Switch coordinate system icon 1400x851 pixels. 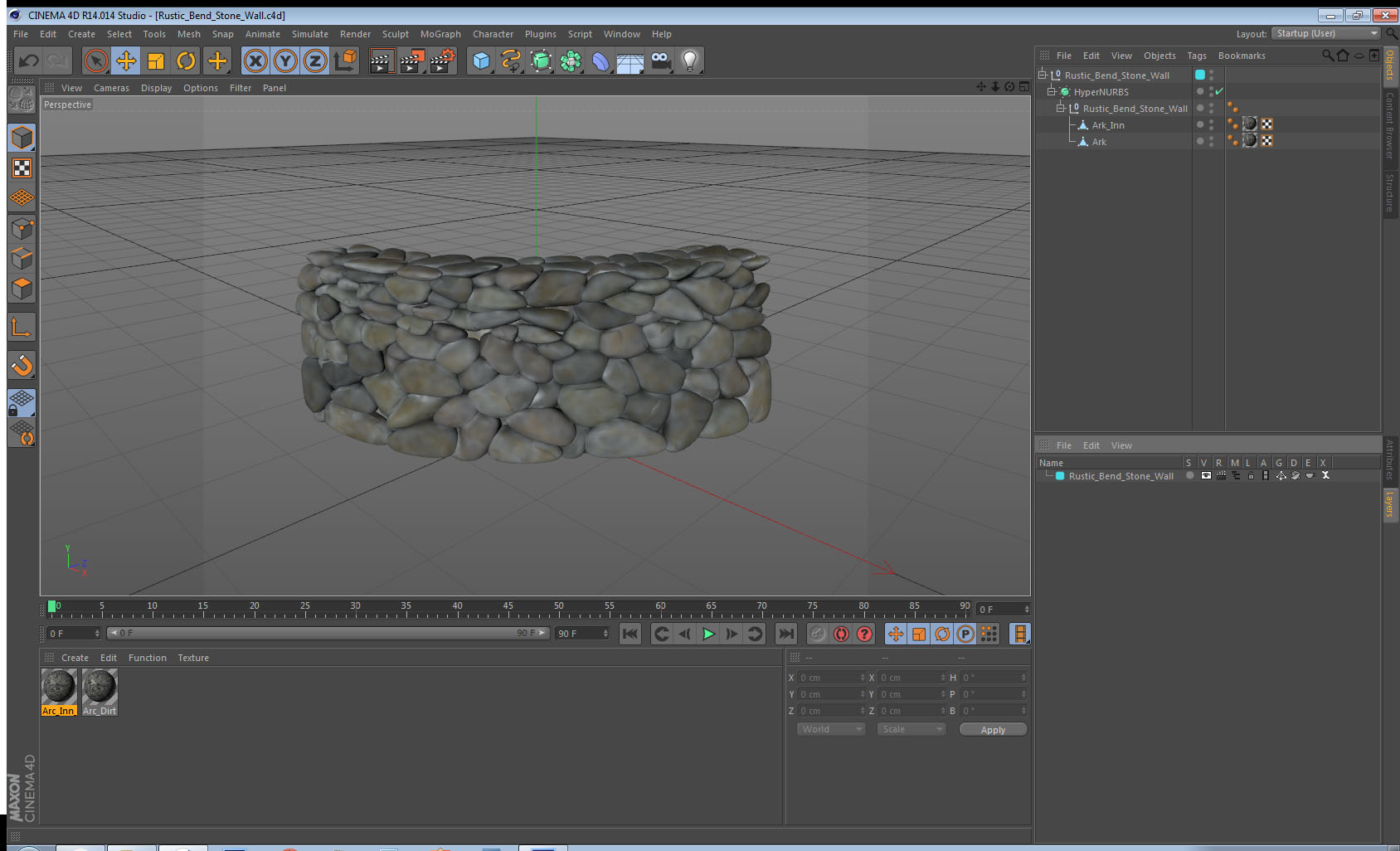[345, 61]
